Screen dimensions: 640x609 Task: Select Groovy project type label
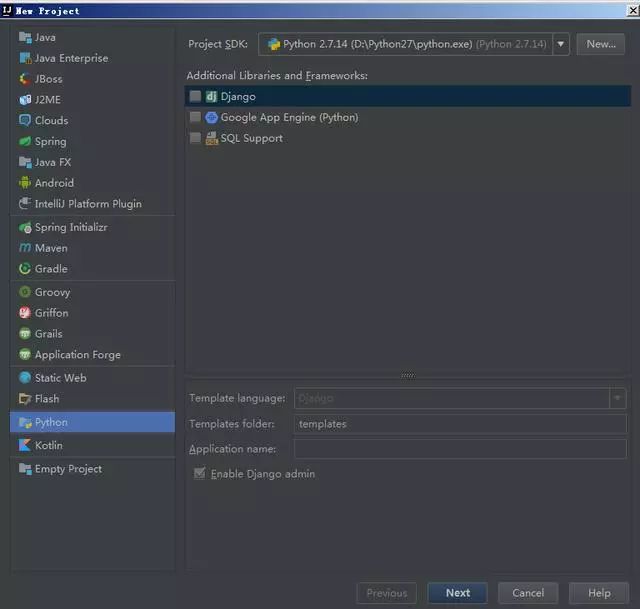(x=52, y=292)
